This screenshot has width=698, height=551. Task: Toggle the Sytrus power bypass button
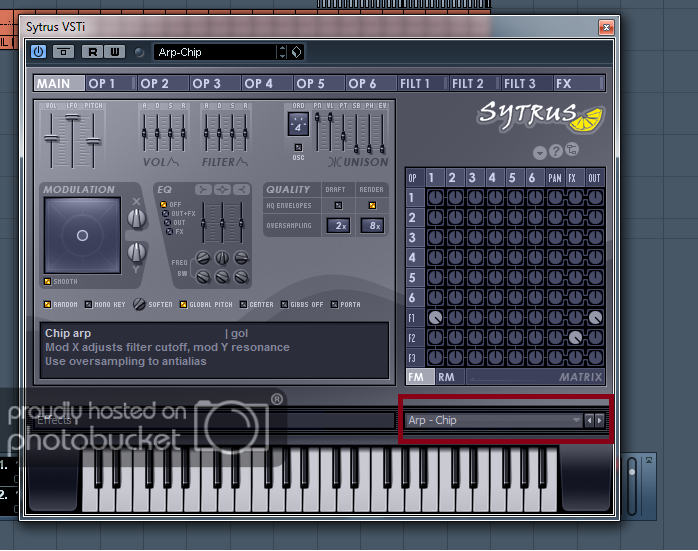38,52
